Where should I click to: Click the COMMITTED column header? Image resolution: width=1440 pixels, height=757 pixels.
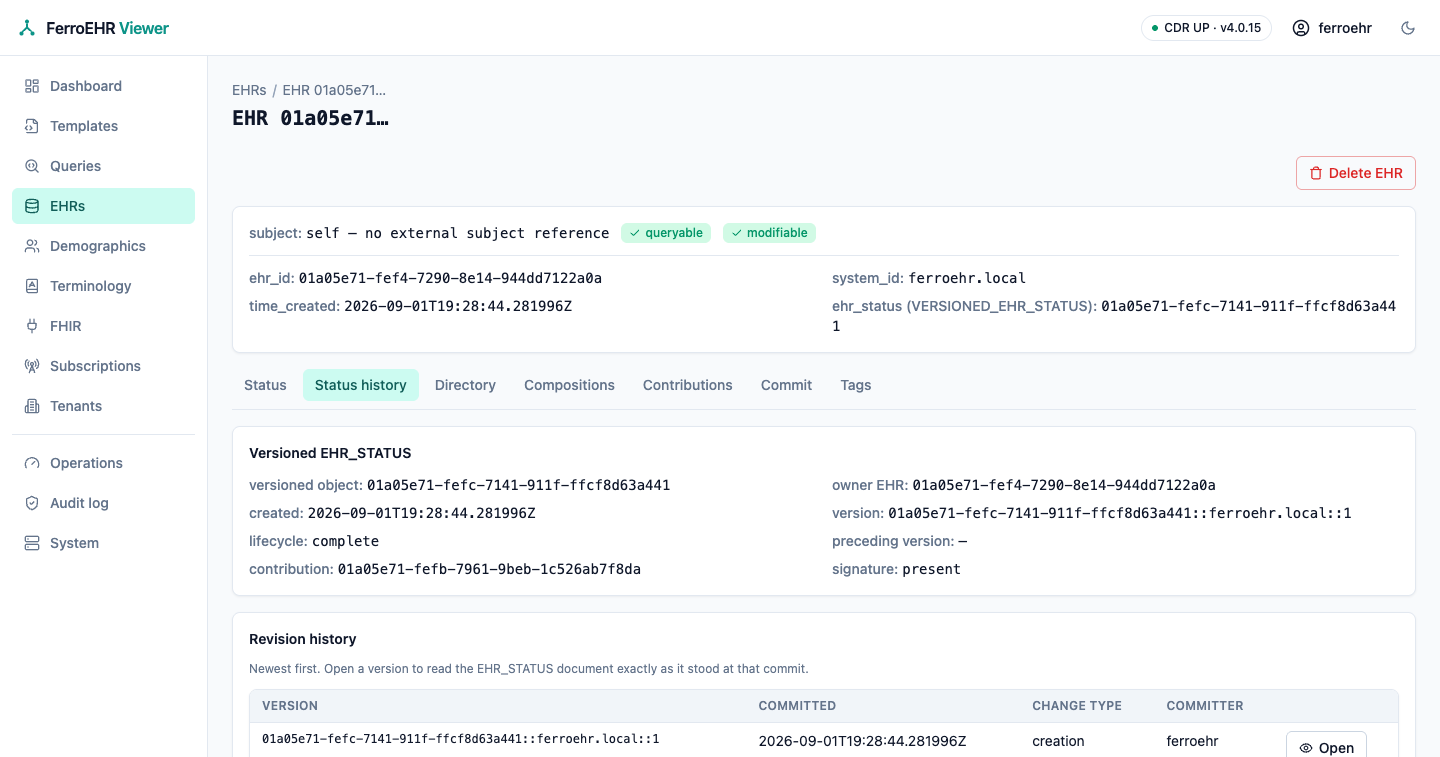click(x=797, y=706)
